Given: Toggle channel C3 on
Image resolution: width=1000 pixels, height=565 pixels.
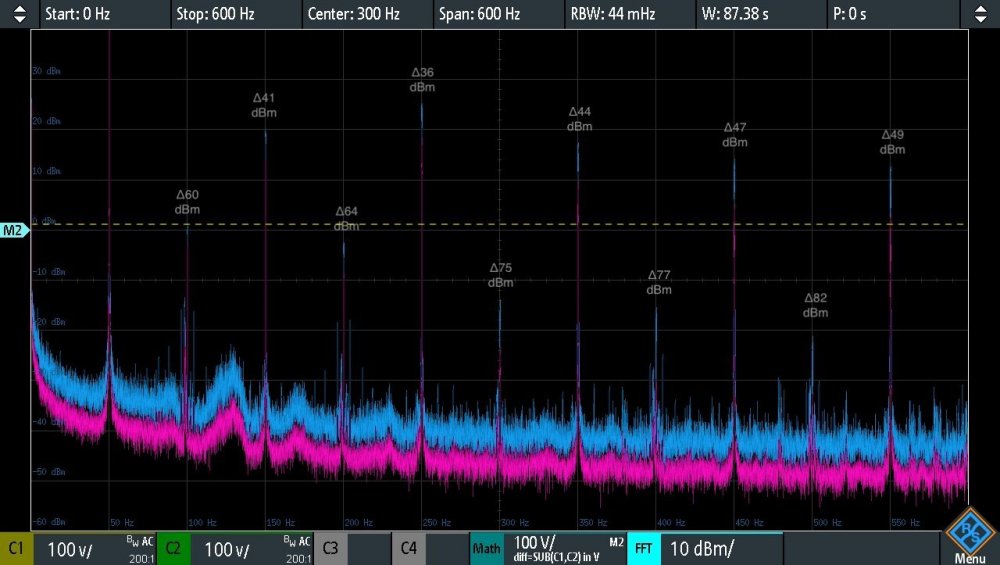Looking at the screenshot, I should [x=330, y=549].
